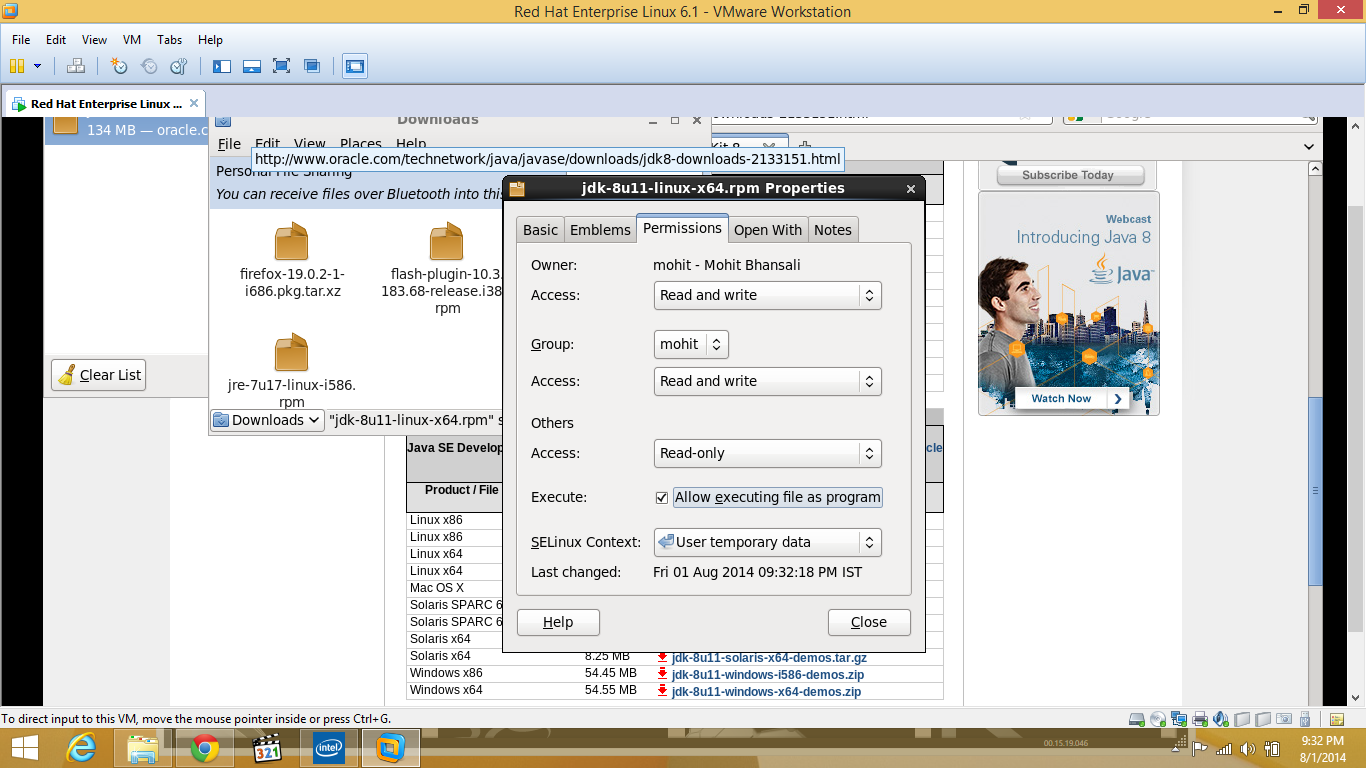Click the sound card status icon
1366x768 pixels.
click(x=1221, y=719)
